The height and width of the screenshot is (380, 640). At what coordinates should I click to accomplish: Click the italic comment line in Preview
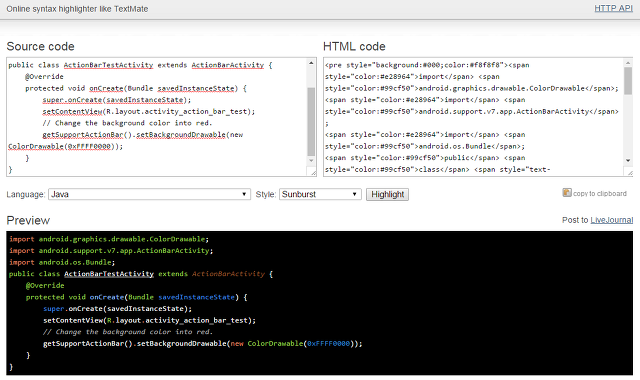[128, 332]
